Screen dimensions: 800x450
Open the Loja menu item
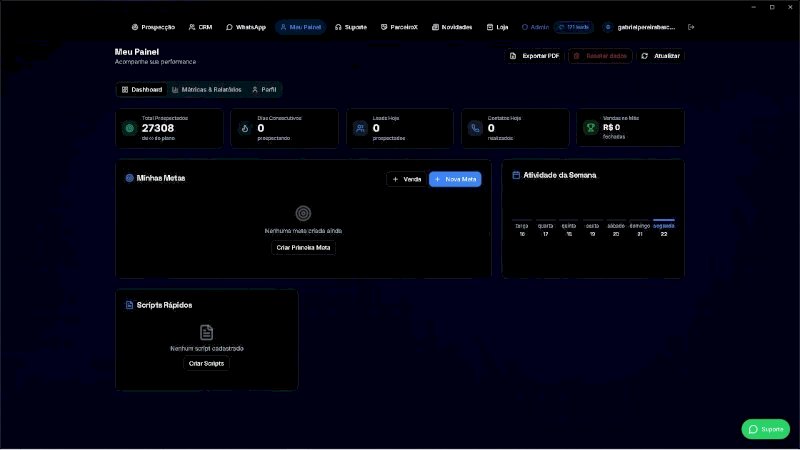[x=497, y=27]
